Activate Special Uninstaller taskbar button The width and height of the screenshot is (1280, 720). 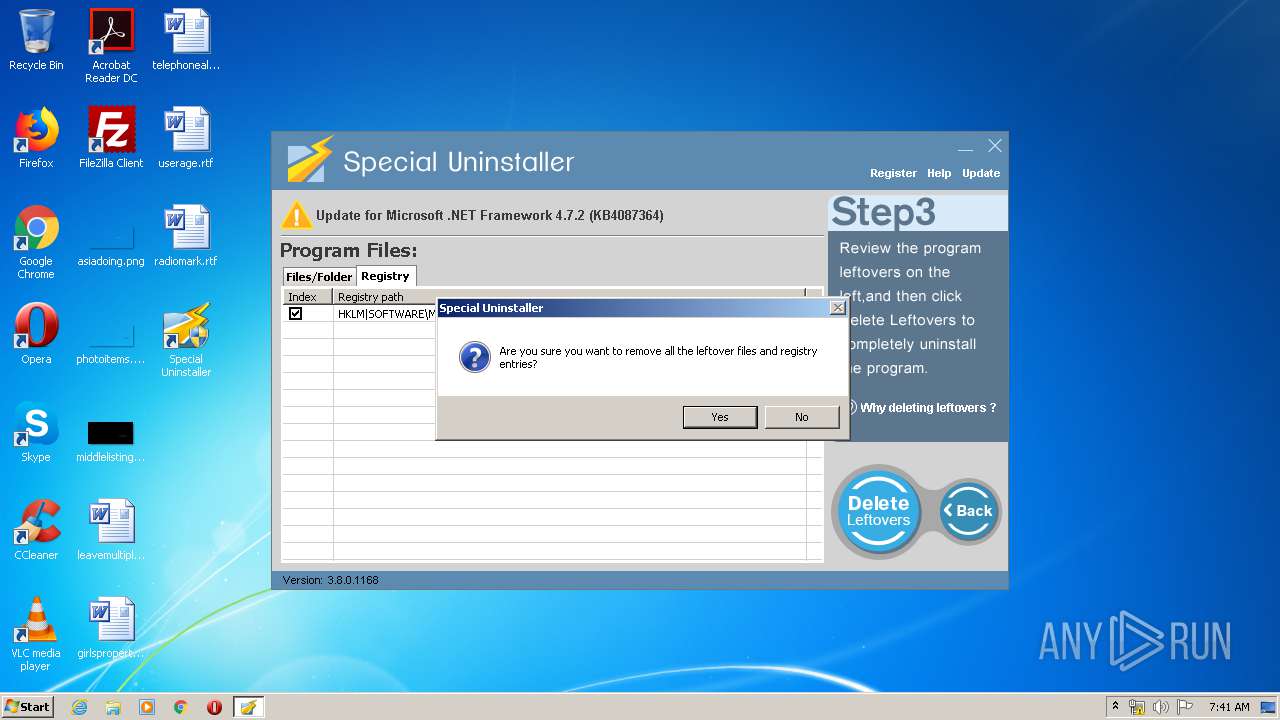[x=248, y=707]
